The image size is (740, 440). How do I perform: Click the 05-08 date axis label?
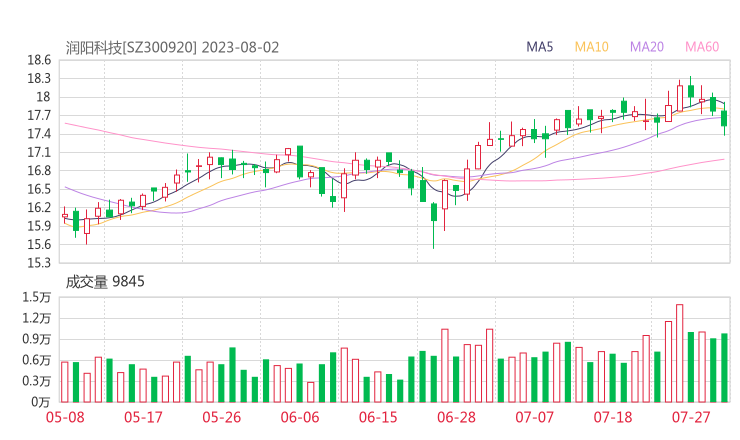(x=65, y=417)
